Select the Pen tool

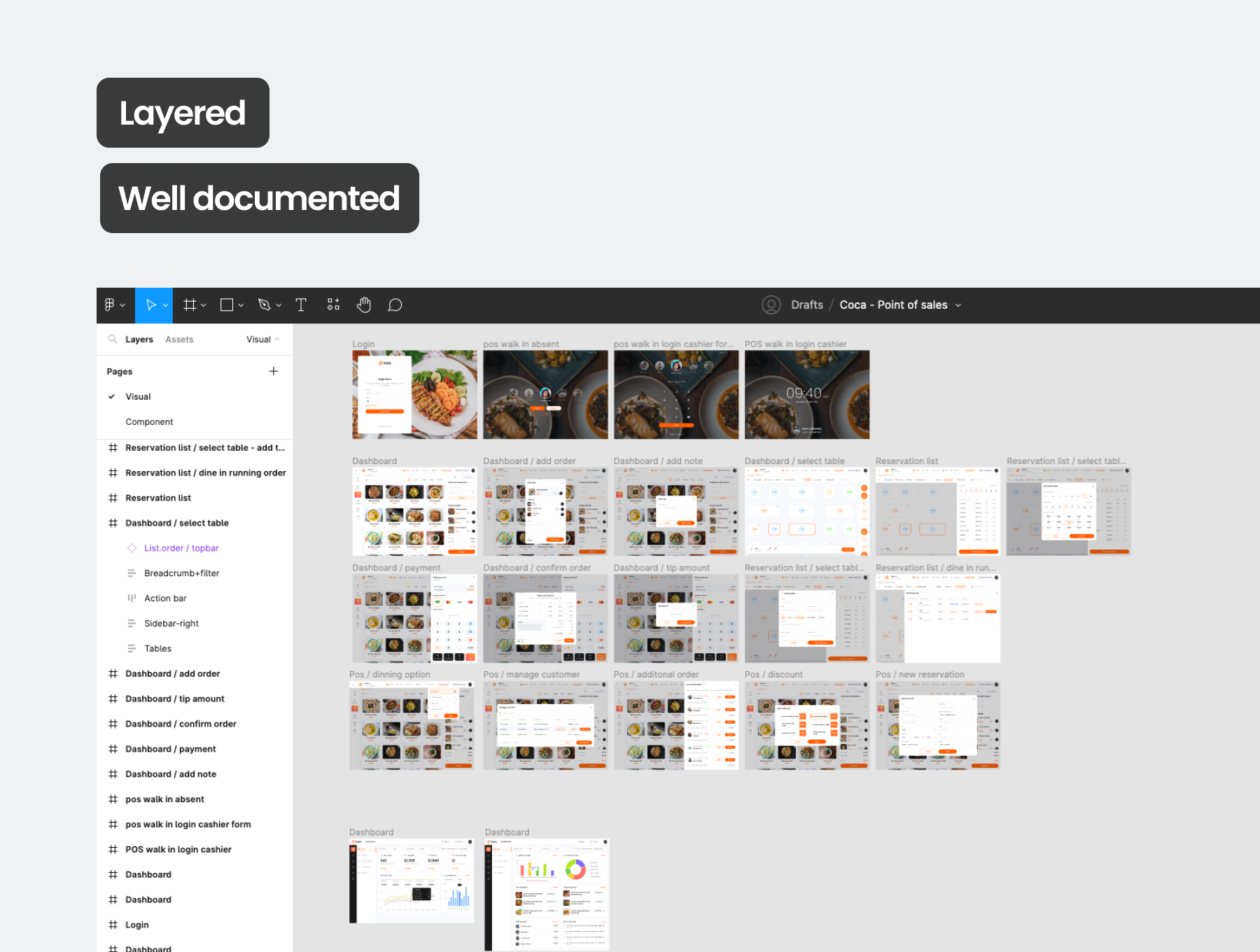[x=264, y=305]
